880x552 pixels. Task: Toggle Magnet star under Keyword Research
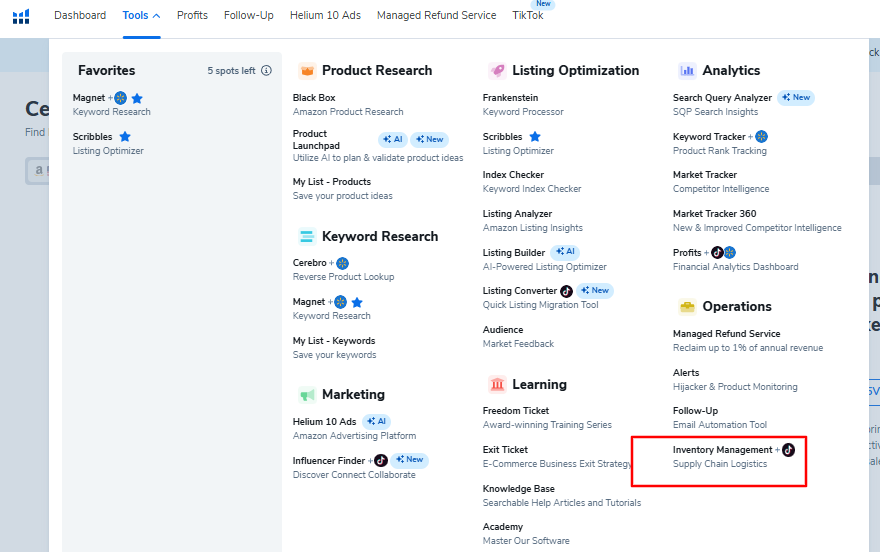pyautogui.click(x=357, y=303)
